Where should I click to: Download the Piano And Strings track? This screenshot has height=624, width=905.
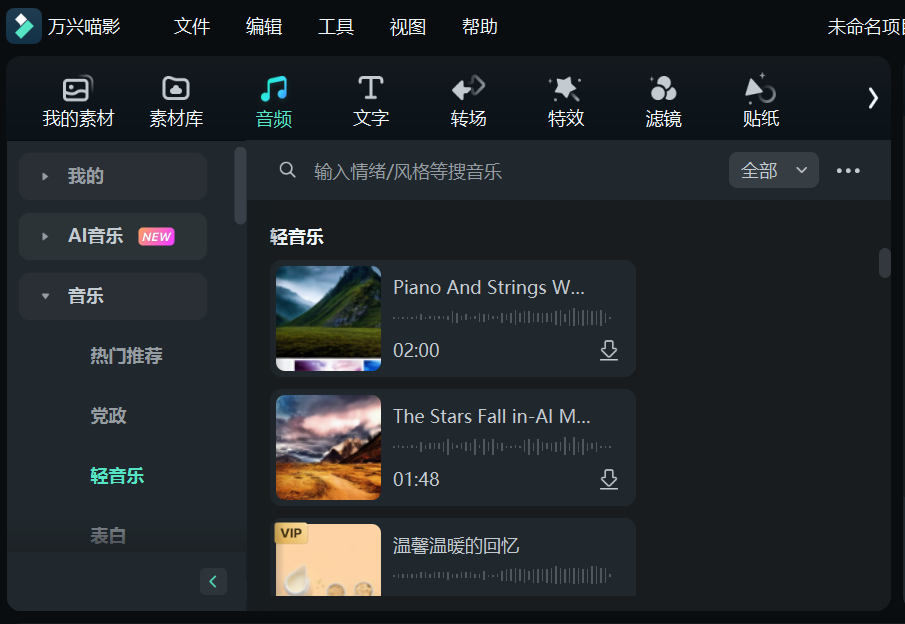609,350
